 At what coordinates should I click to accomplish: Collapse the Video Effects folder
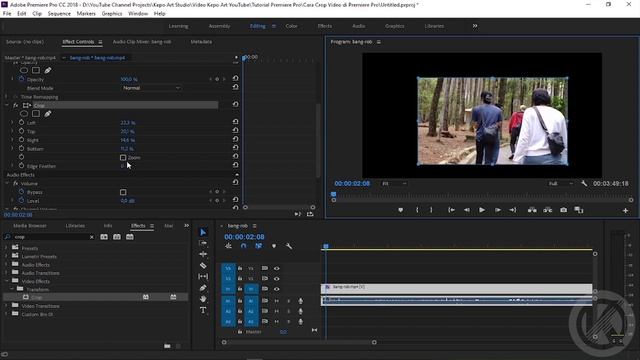[x=6, y=281]
